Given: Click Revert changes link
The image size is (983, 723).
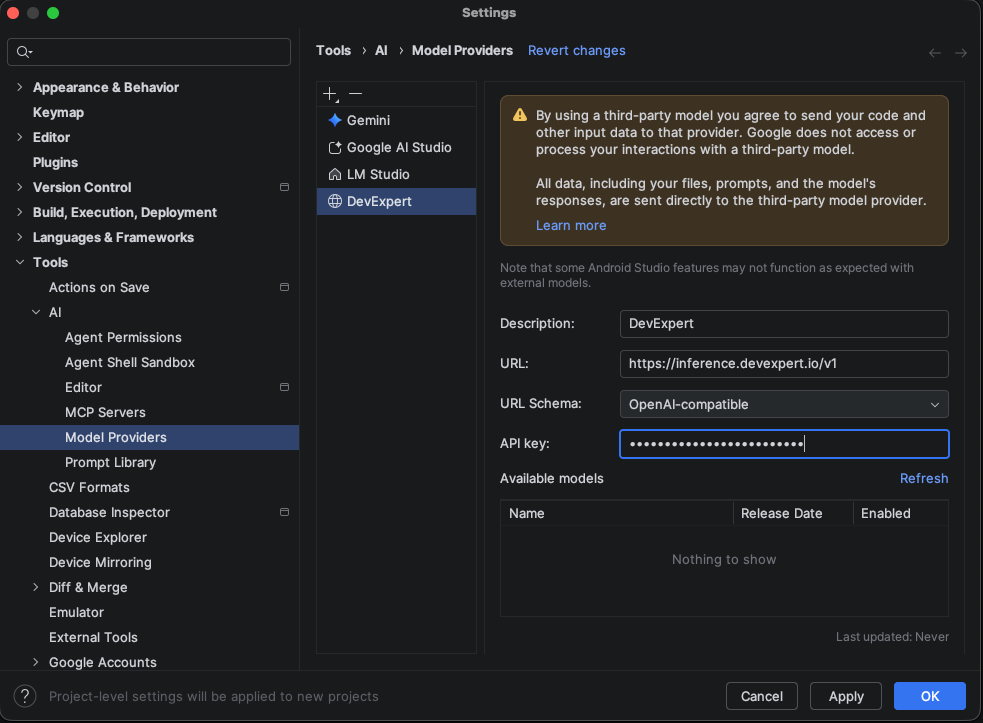Looking at the screenshot, I should (576, 51).
